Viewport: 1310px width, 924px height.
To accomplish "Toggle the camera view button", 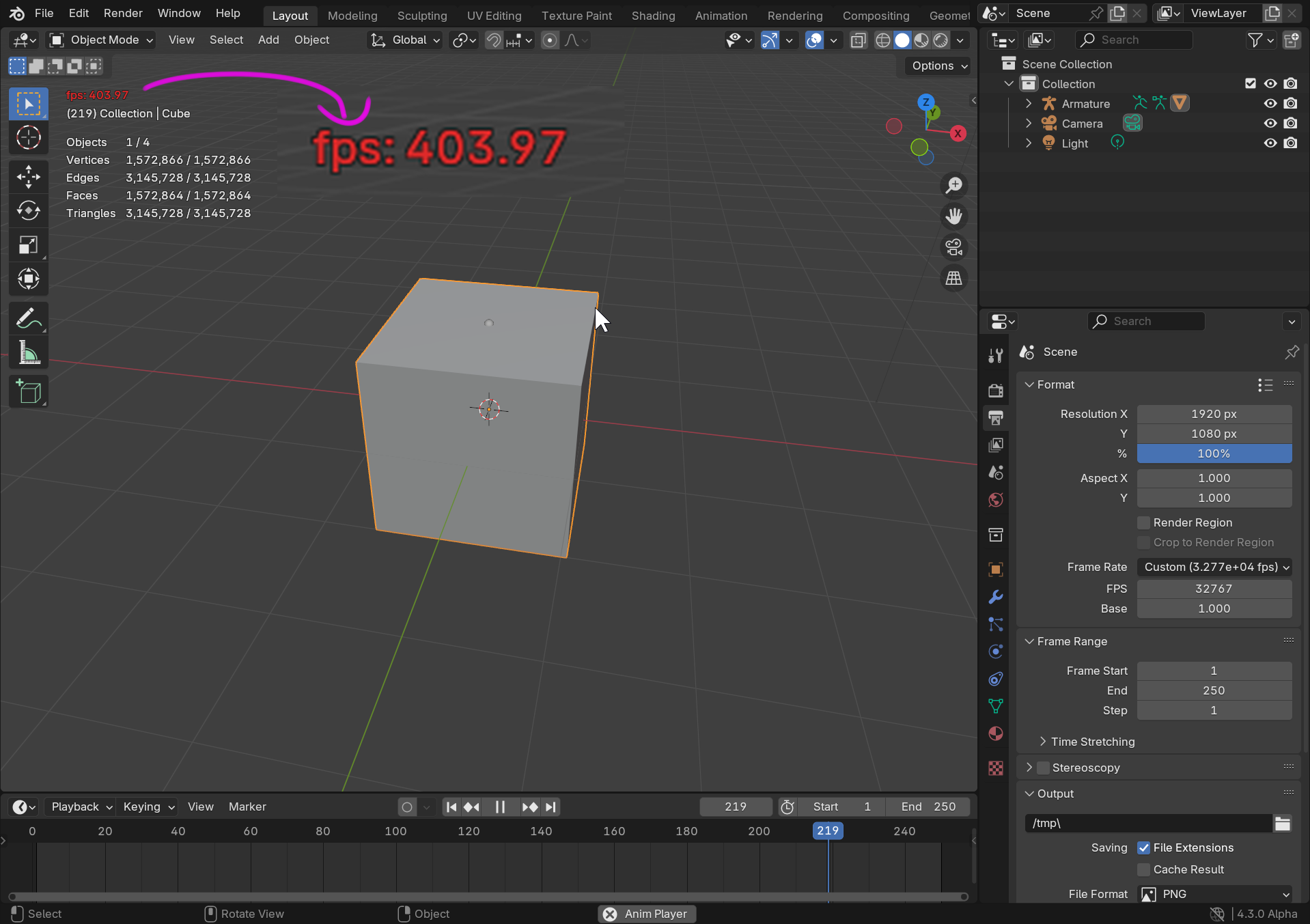I will click(x=954, y=247).
